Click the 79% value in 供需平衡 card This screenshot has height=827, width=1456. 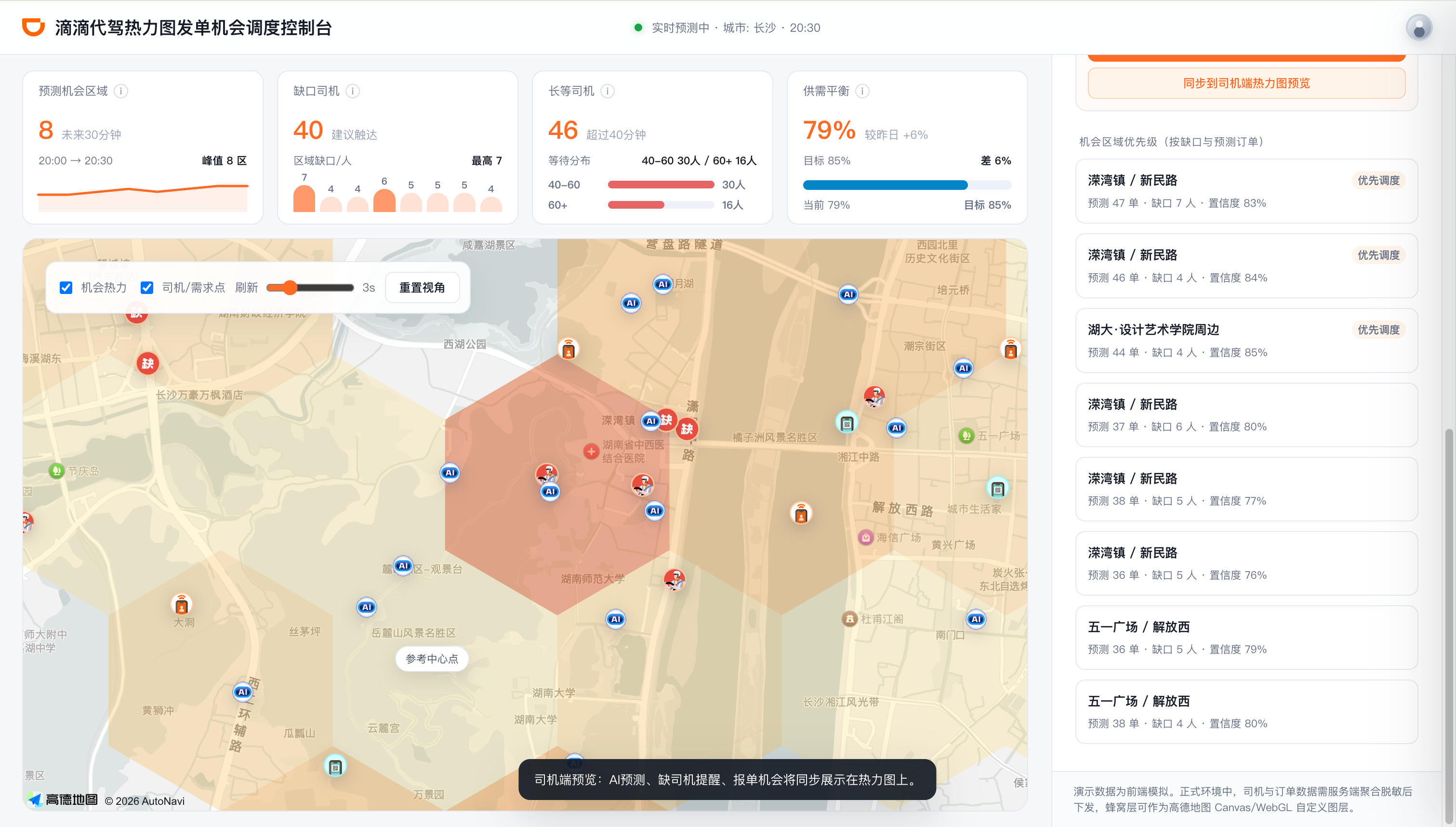click(829, 130)
